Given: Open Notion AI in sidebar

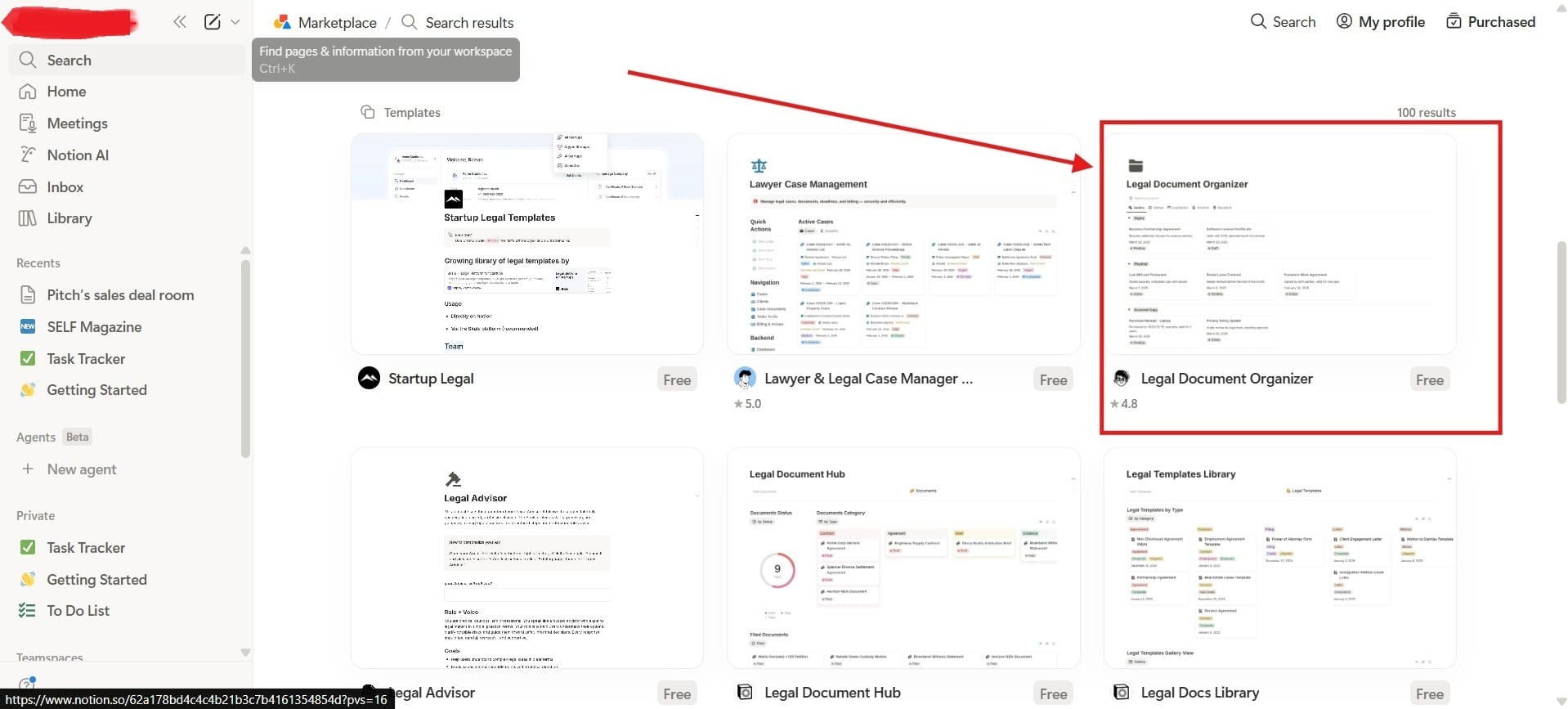Looking at the screenshot, I should pyautogui.click(x=127, y=155).
